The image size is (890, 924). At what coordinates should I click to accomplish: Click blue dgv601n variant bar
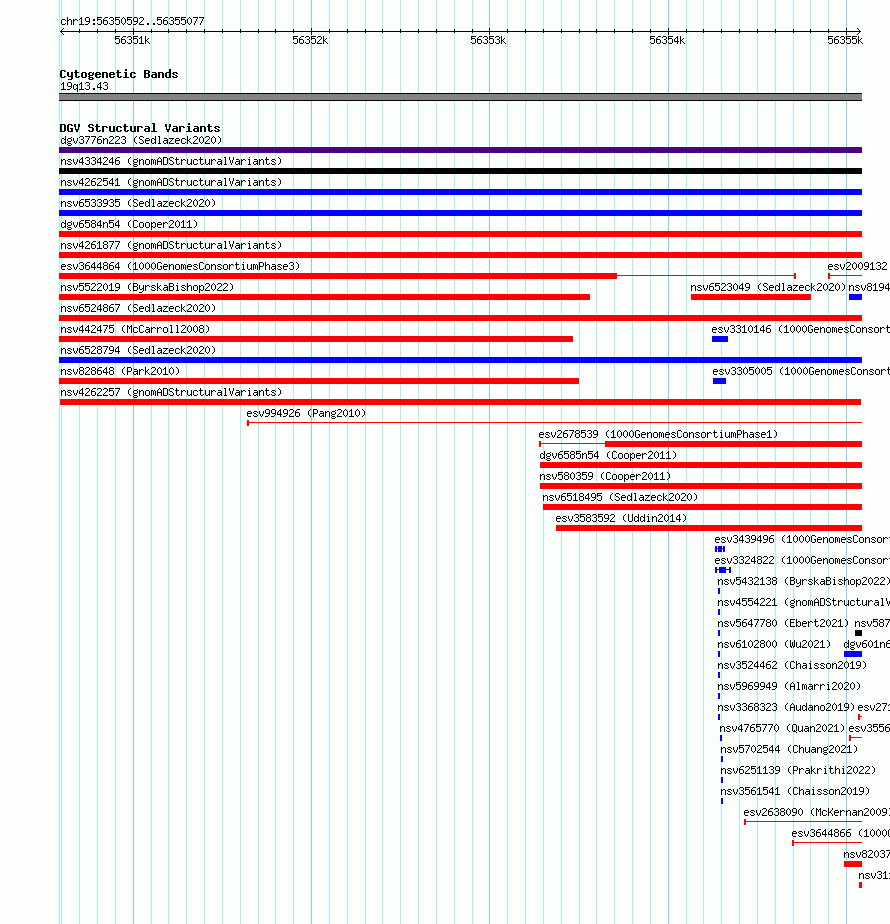[853, 654]
